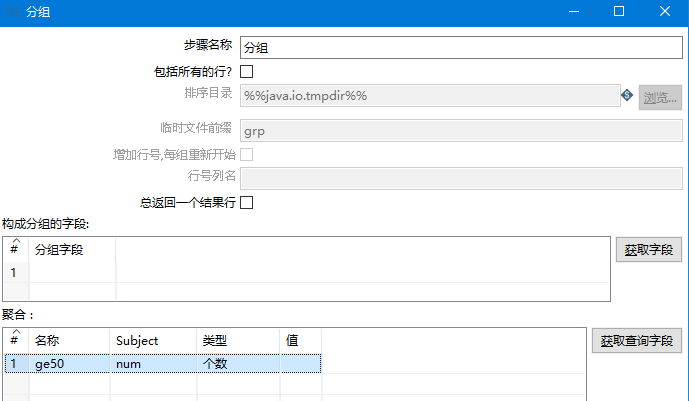Toggle the 总返回一个结果行 checkbox
This screenshot has width=689, height=401.
coord(247,202)
